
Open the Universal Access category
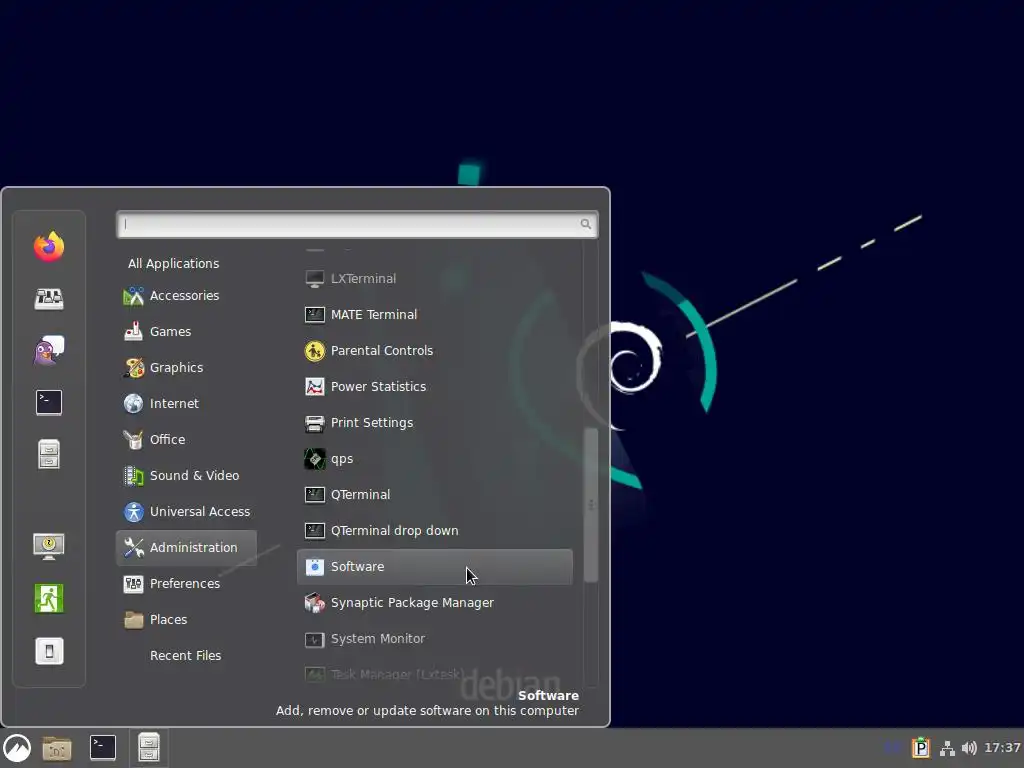(x=186, y=511)
